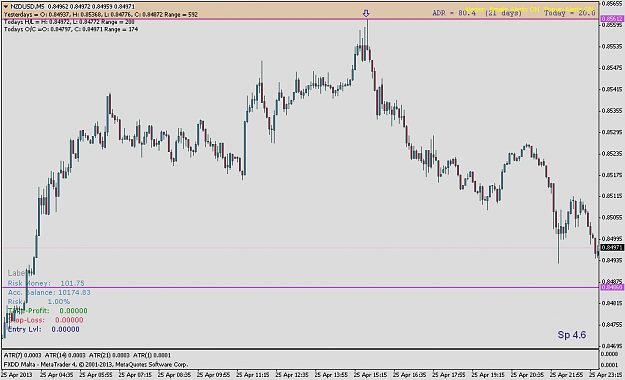Click the 25 Apr 2013 time axis label

pos(16,375)
